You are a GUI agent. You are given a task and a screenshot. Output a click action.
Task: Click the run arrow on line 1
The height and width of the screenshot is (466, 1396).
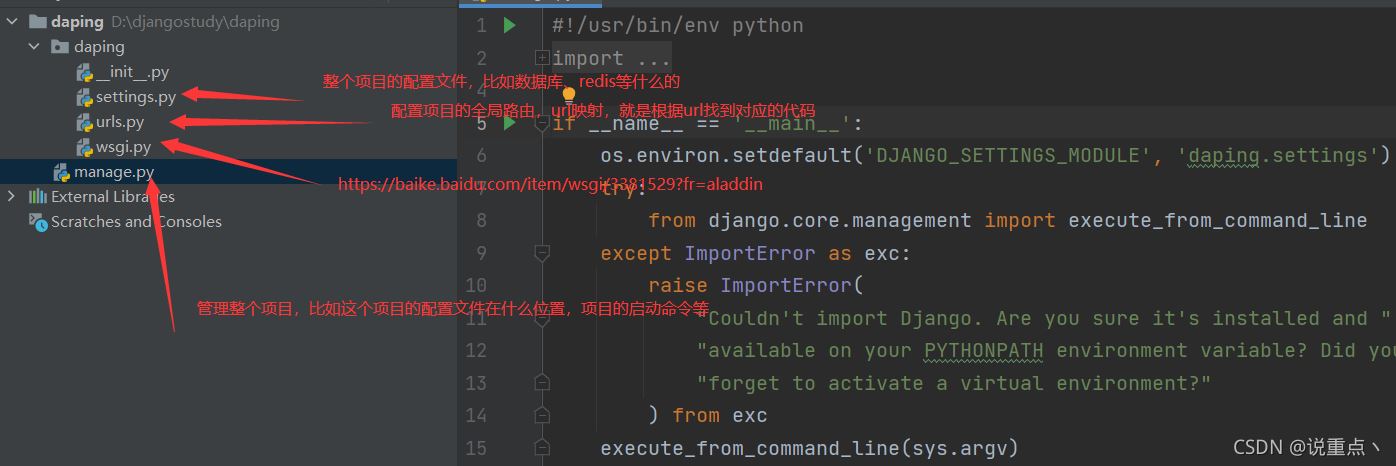tap(509, 25)
